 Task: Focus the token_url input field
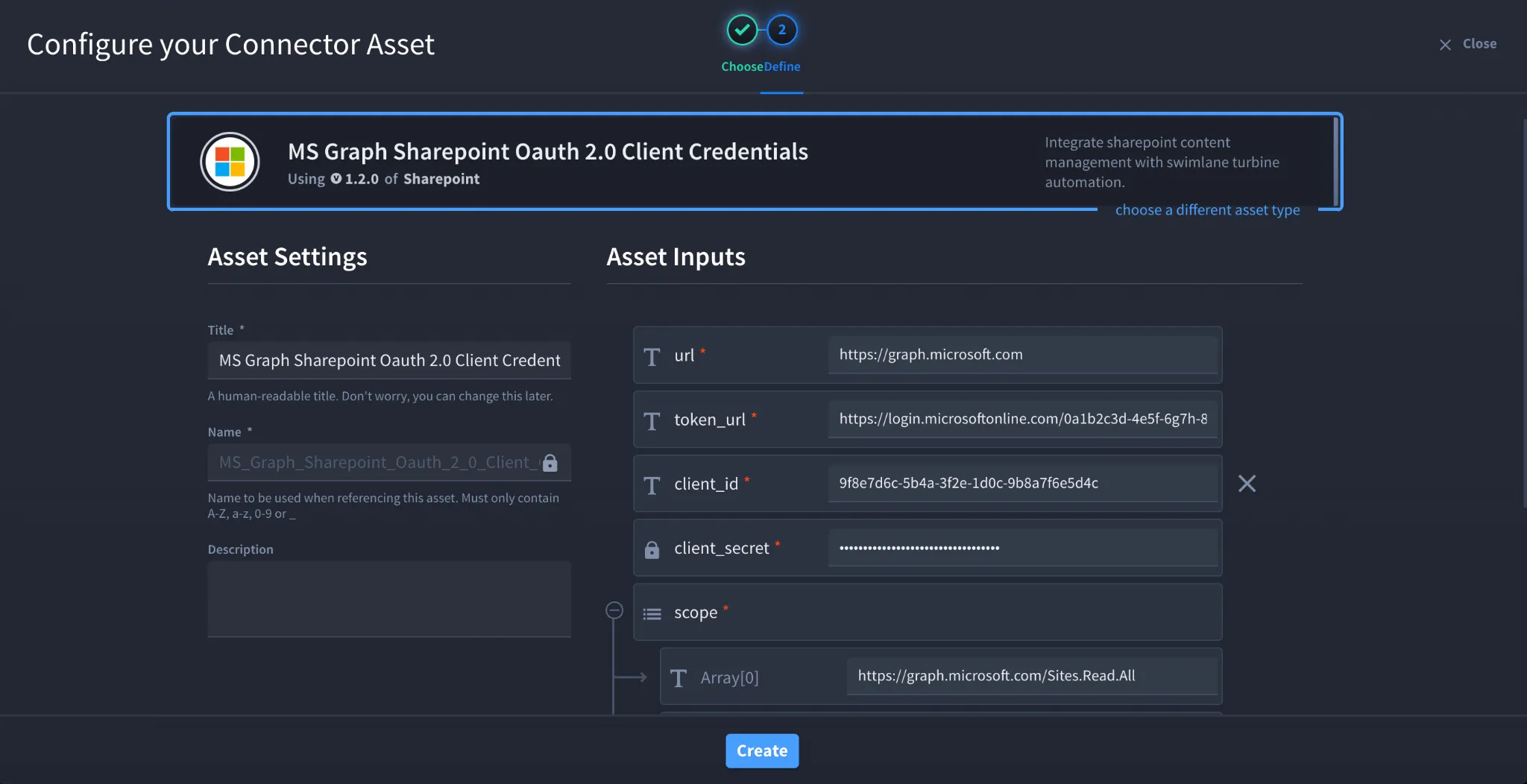pyautogui.click(x=1022, y=419)
